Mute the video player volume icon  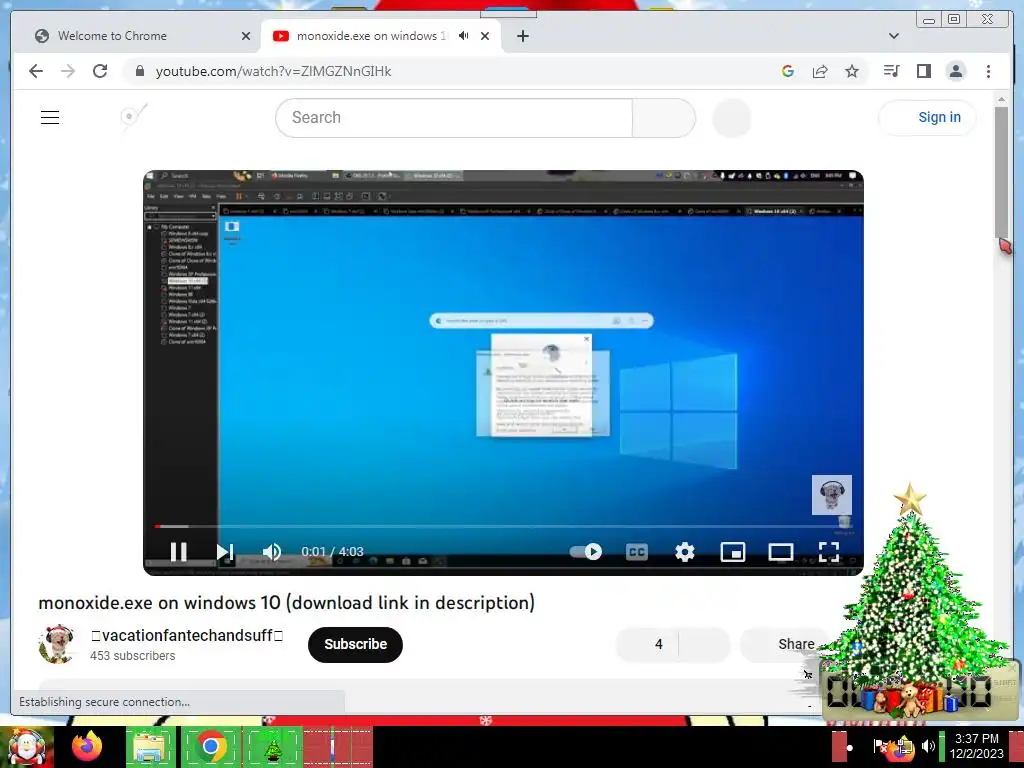[x=272, y=552]
